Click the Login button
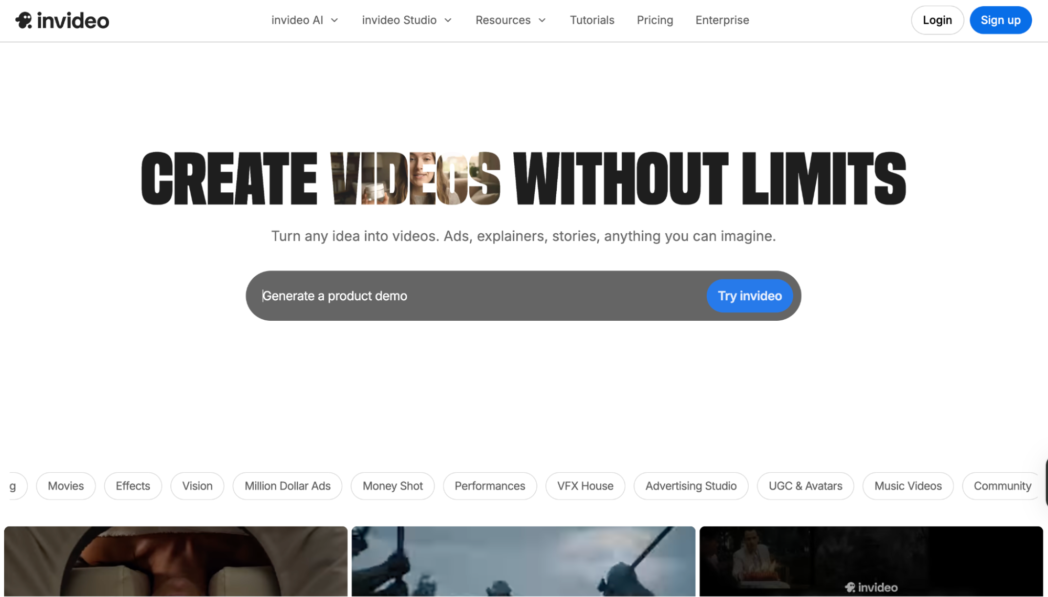1048x597 pixels. click(937, 20)
